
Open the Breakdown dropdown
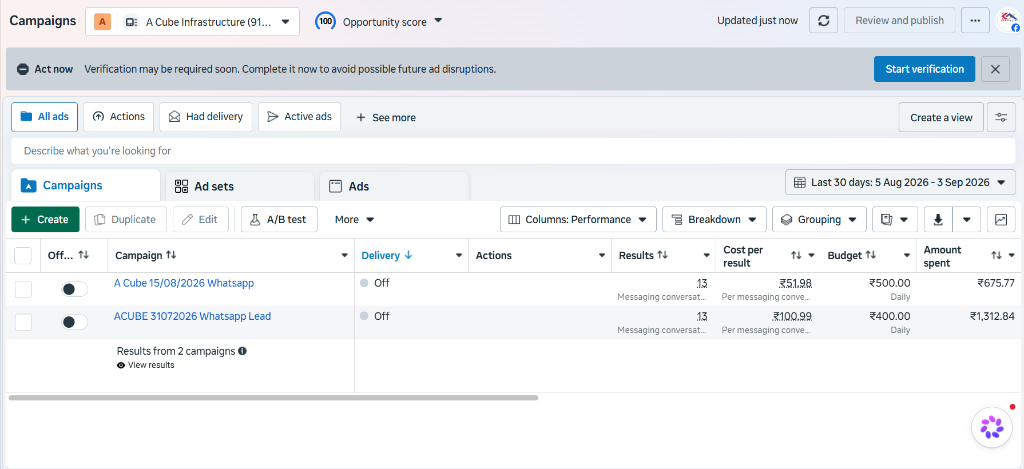714,219
